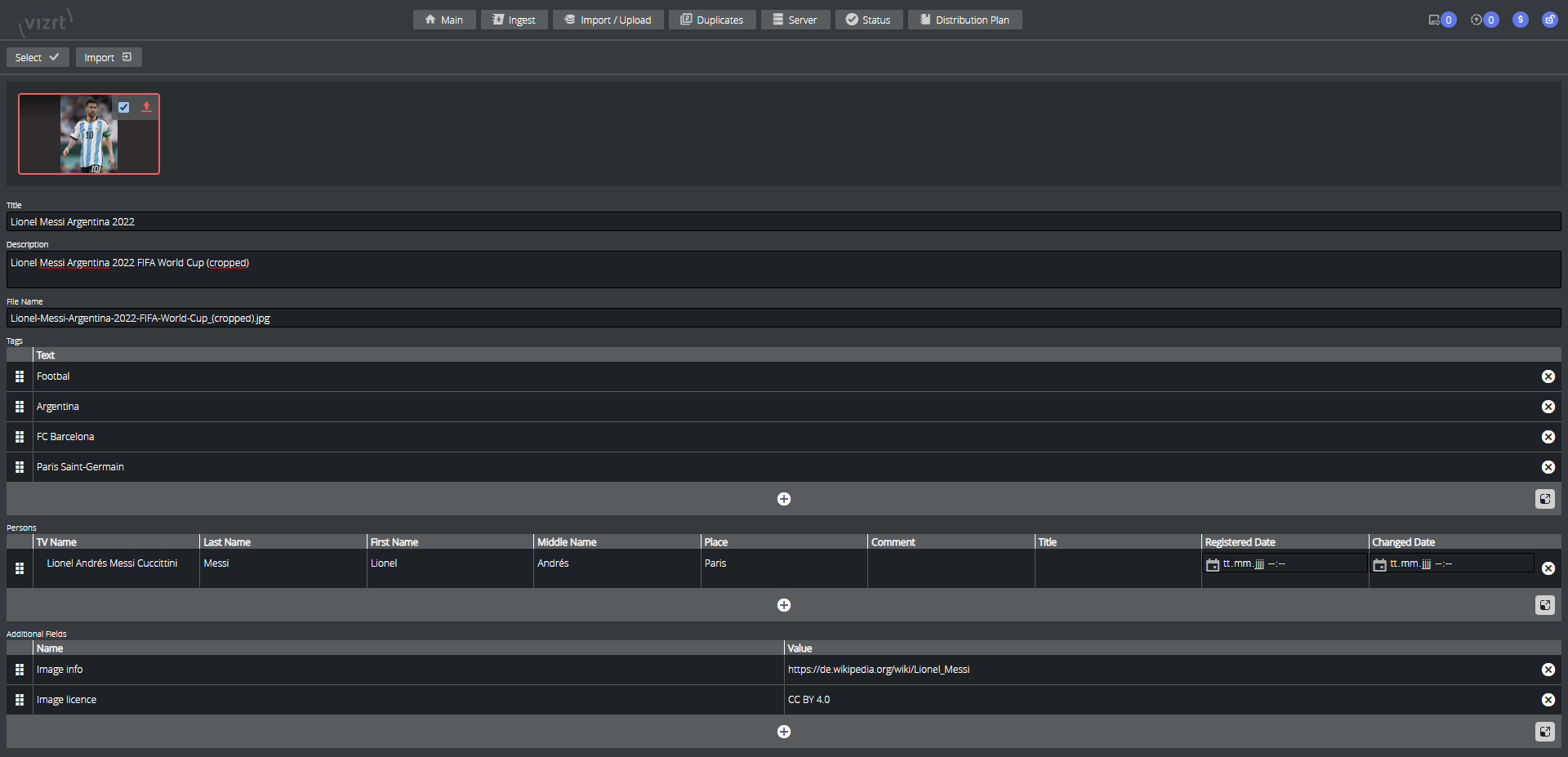The image size is (1568, 757).
Task: Click Last Name cell Messi
Action: pyautogui.click(x=283, y=568)
